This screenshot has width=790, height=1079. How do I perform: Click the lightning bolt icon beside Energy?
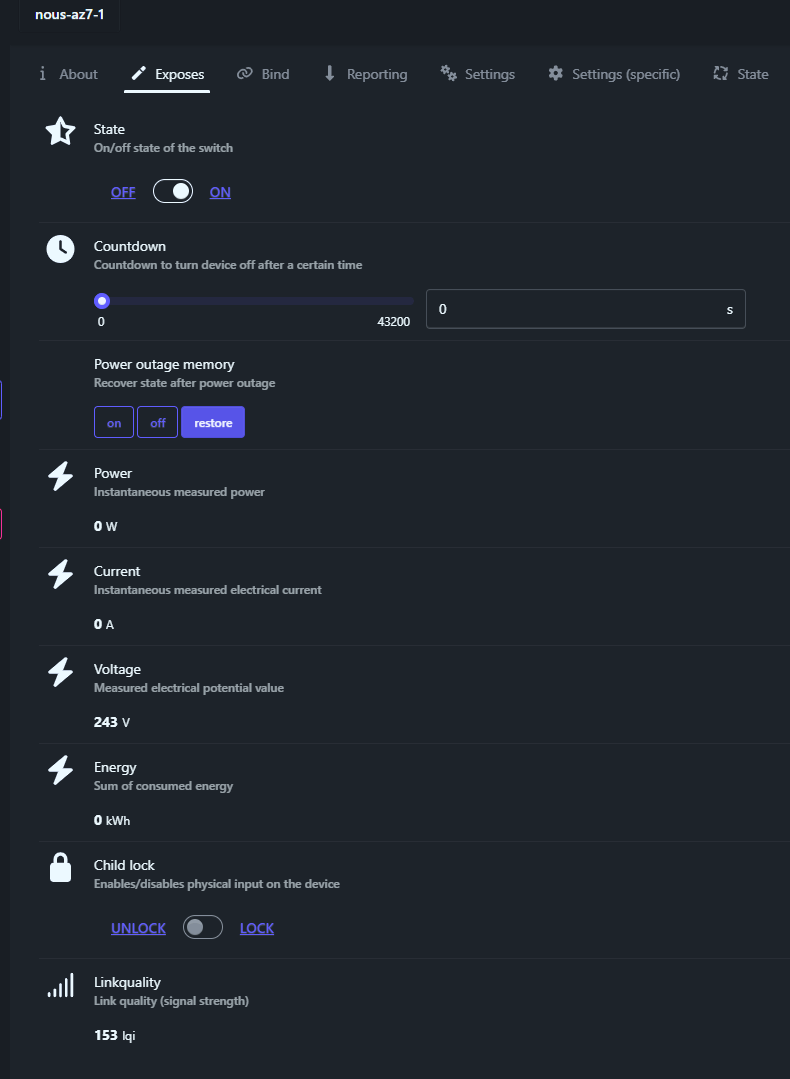click(61, 770)
